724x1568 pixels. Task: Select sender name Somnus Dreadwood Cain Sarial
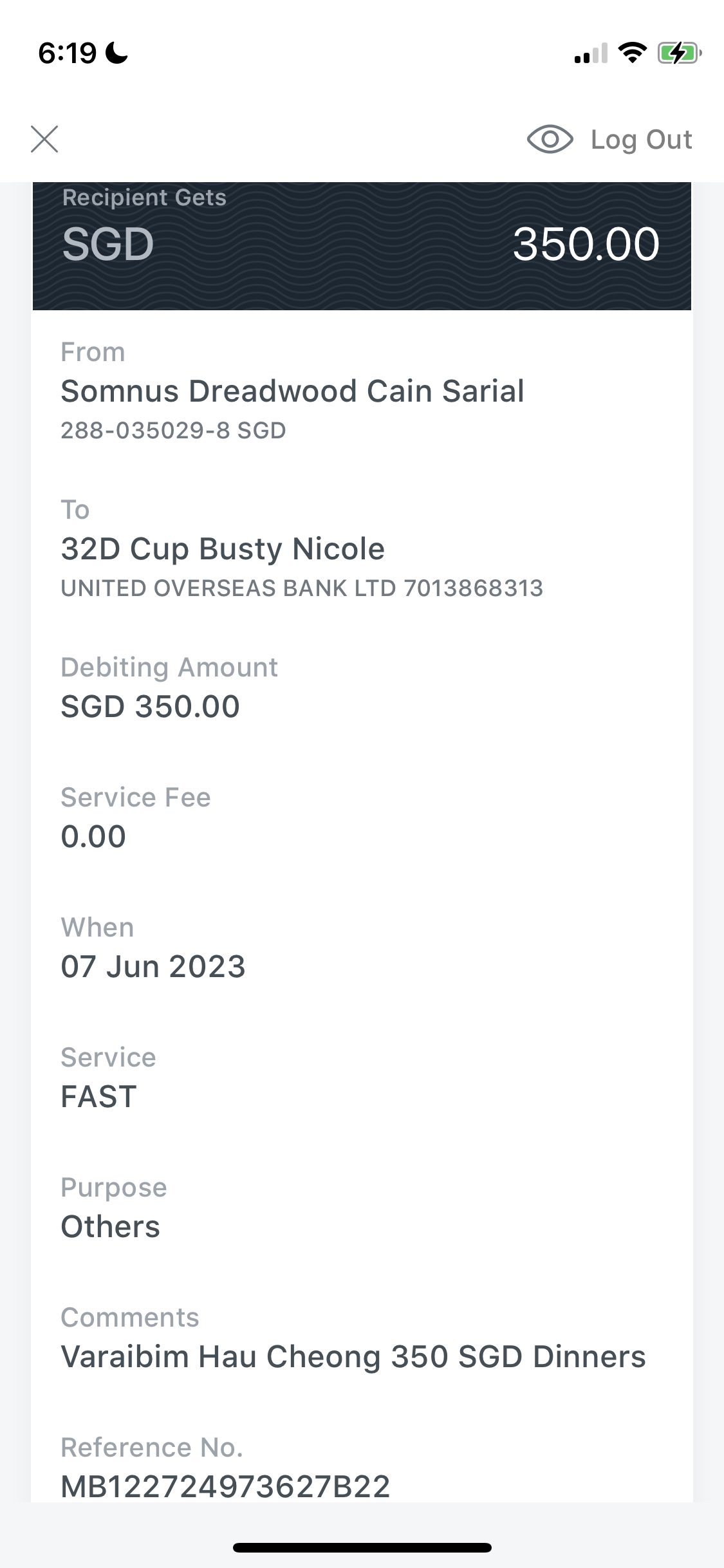coord(293,391)
